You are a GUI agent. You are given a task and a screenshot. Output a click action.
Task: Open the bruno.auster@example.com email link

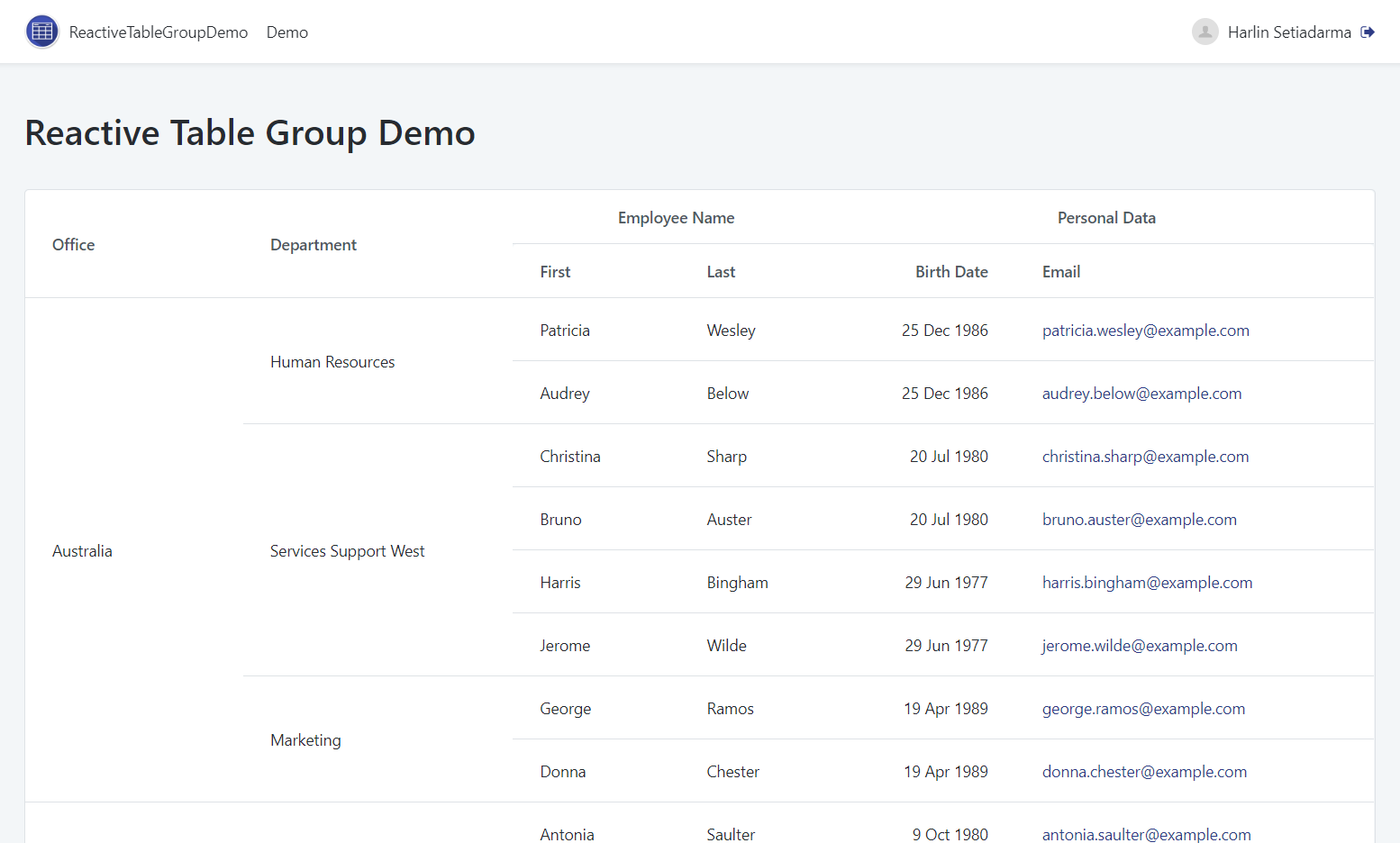[x=1139, y=519]
